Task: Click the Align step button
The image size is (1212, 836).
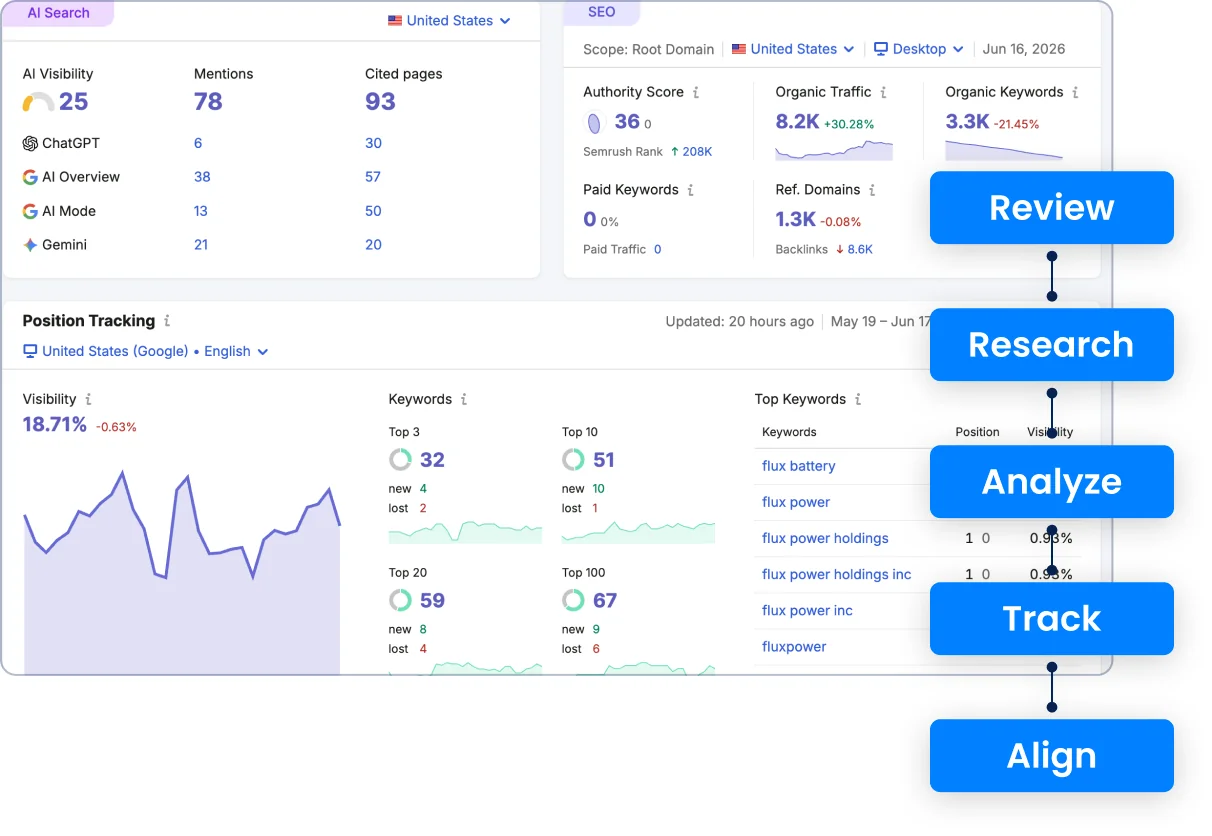Action: tap(1052, 756)
